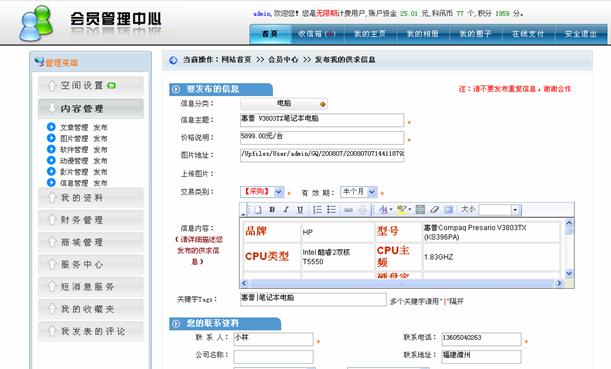Open the 在线支付 online payment tab
The width and height of the screenshot is (611, 369).
pyautogui.click(x=528, y=34)
